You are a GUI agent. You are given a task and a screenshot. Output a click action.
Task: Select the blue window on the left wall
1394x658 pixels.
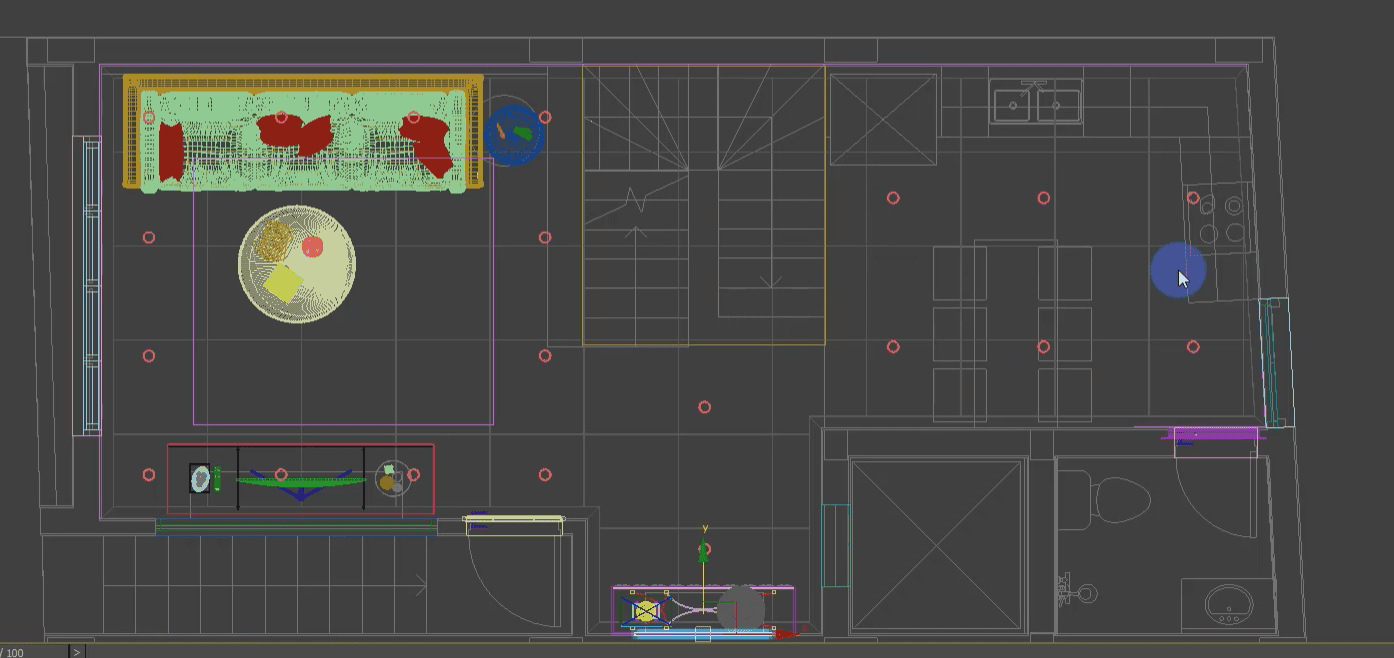point(92,286)
